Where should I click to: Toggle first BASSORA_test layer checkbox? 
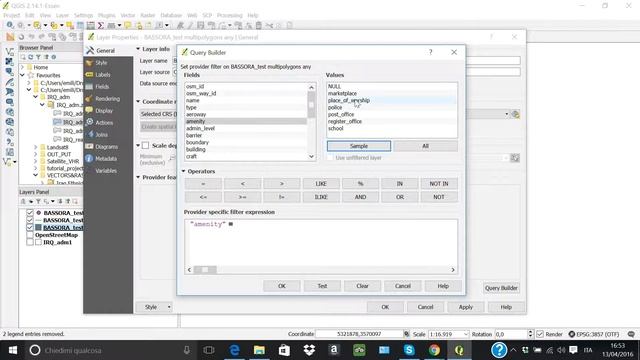(x=30, y=213)
